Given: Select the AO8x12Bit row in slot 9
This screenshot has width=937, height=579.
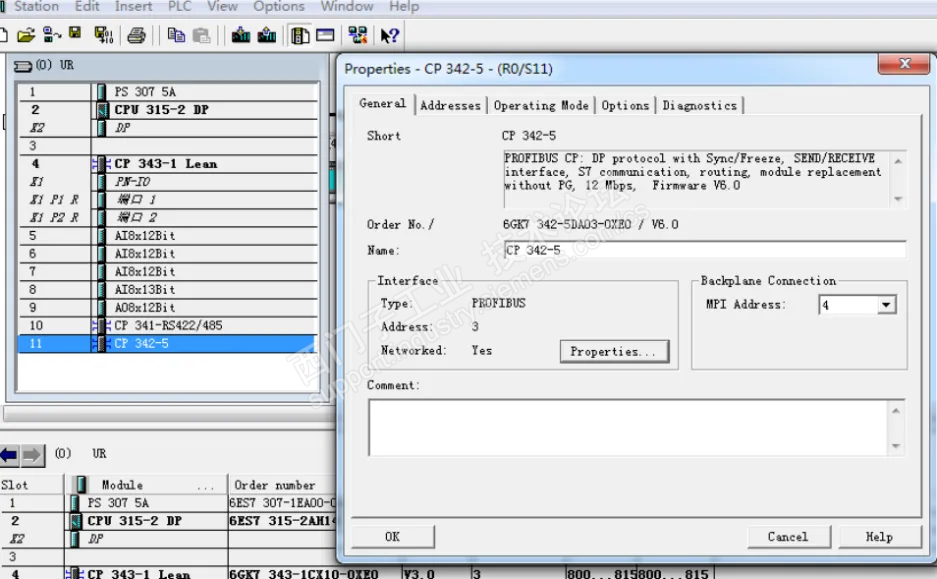Looking at the screenshot, I should click(x=168, y=308).
